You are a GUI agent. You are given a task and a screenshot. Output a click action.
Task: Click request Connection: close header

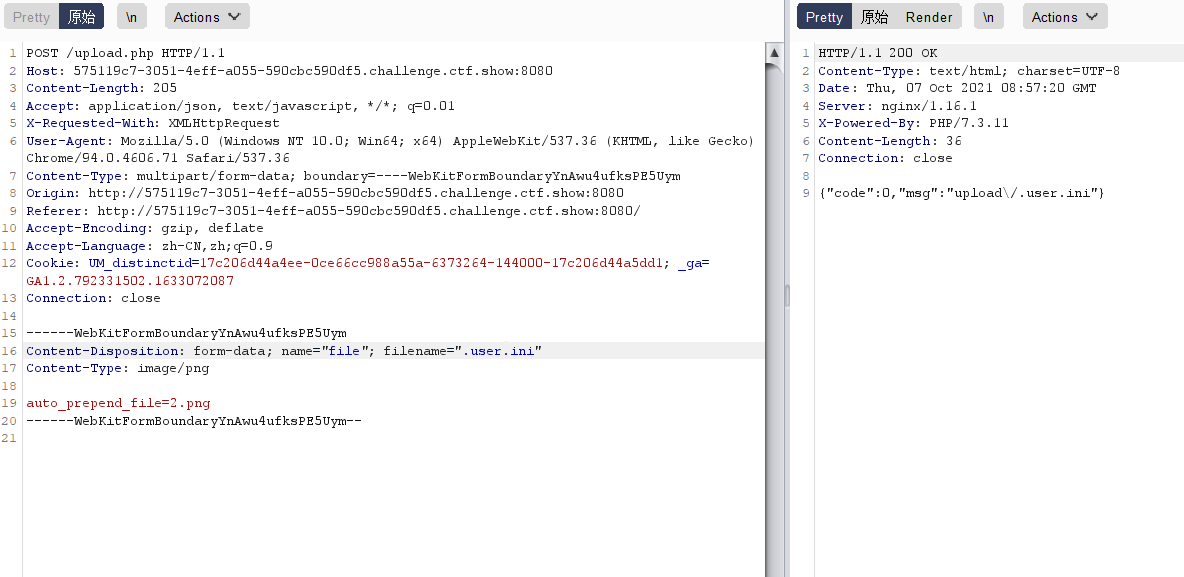coord(94,298)
